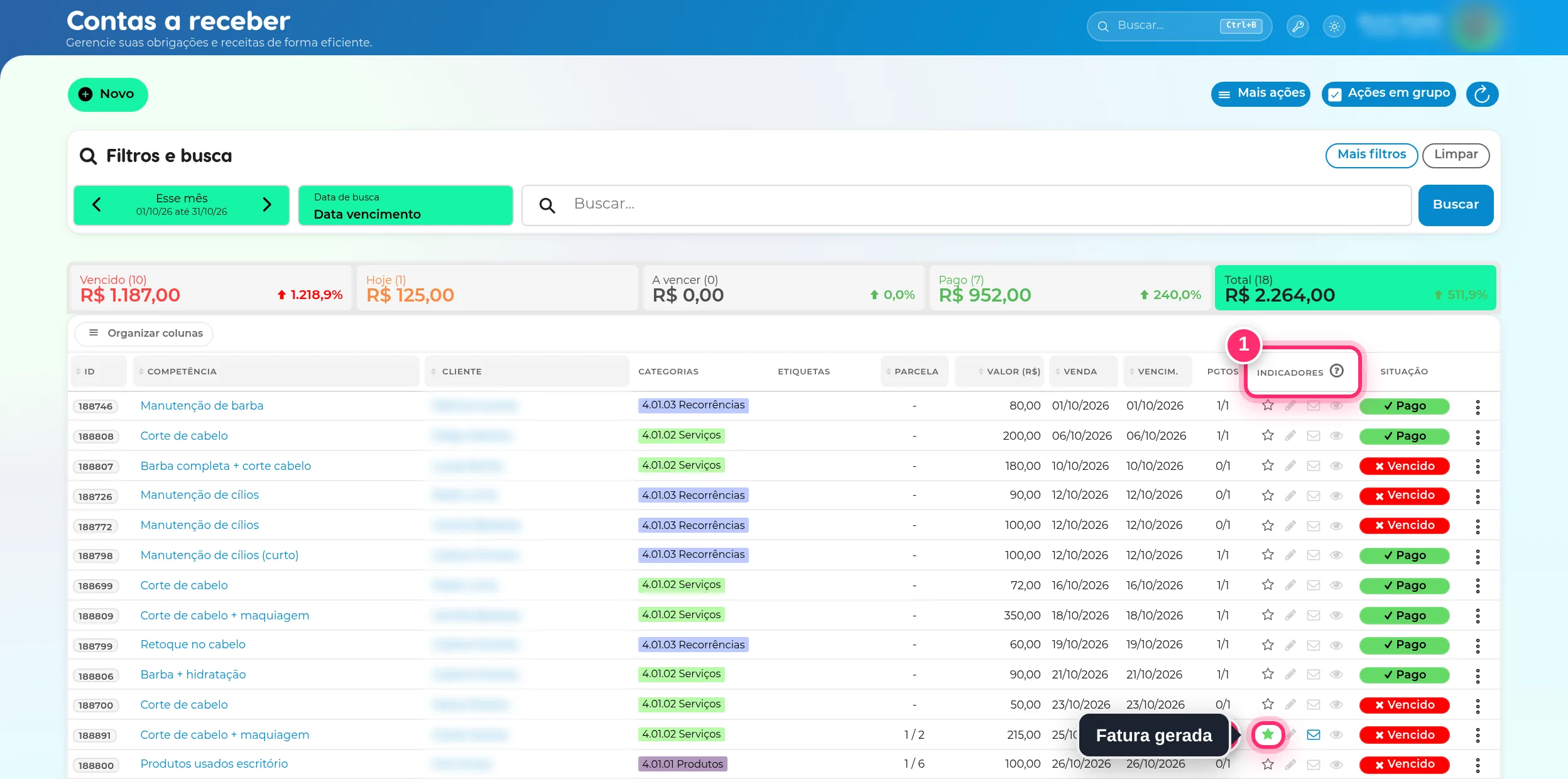Image resolution: width=1568 pixels, height=779 pixels.
Task: Go to next month arrow
Action: (267, 205)
